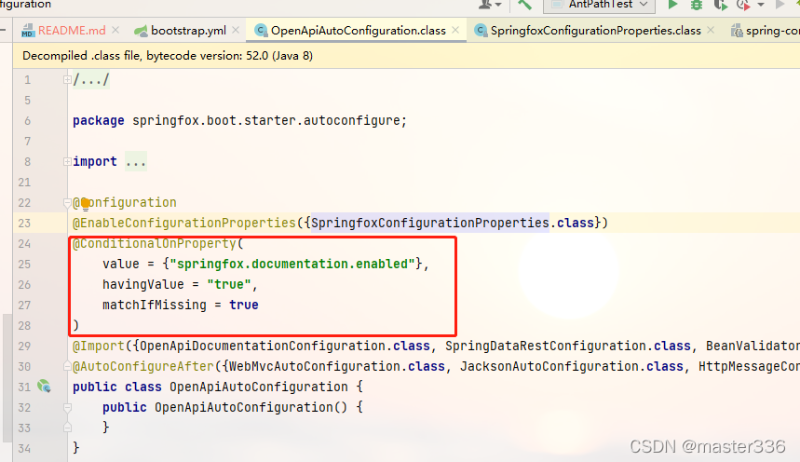Click the folded "/.../" comment placeholder
Image resolution: width=800 pixels, height=462 pixels.
tap(91, 80)
